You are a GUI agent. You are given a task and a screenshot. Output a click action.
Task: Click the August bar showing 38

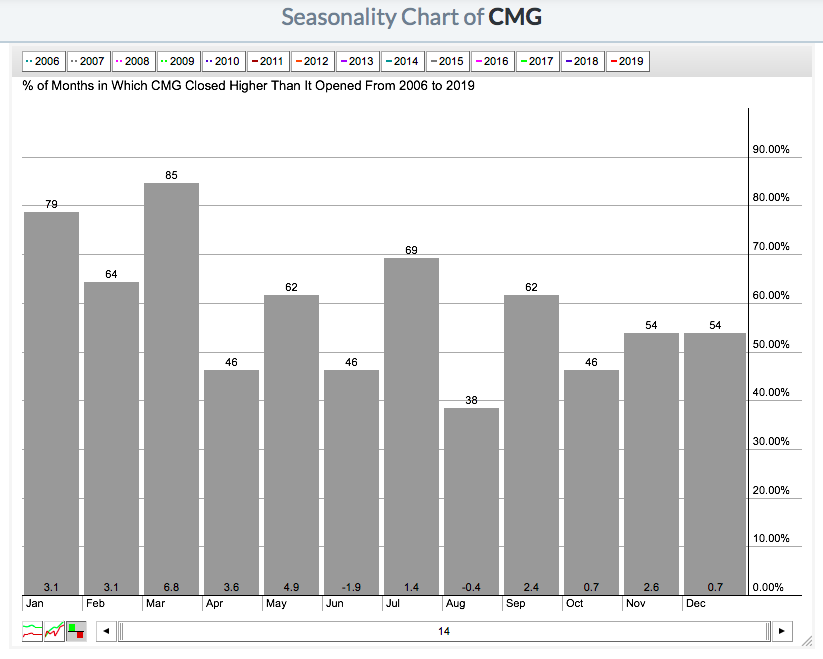tap(471, 500)
